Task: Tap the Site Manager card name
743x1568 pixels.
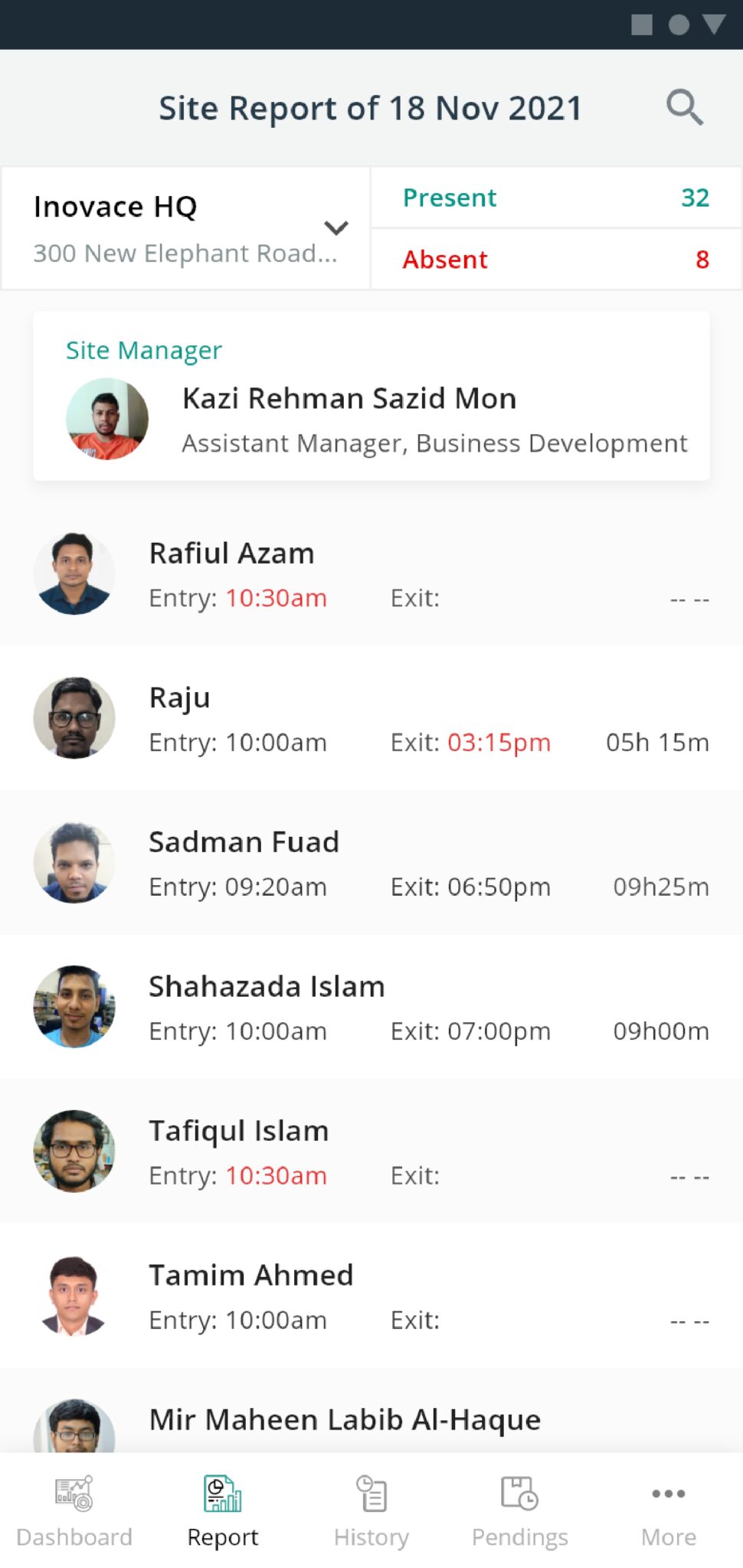Action: (349, 399)
